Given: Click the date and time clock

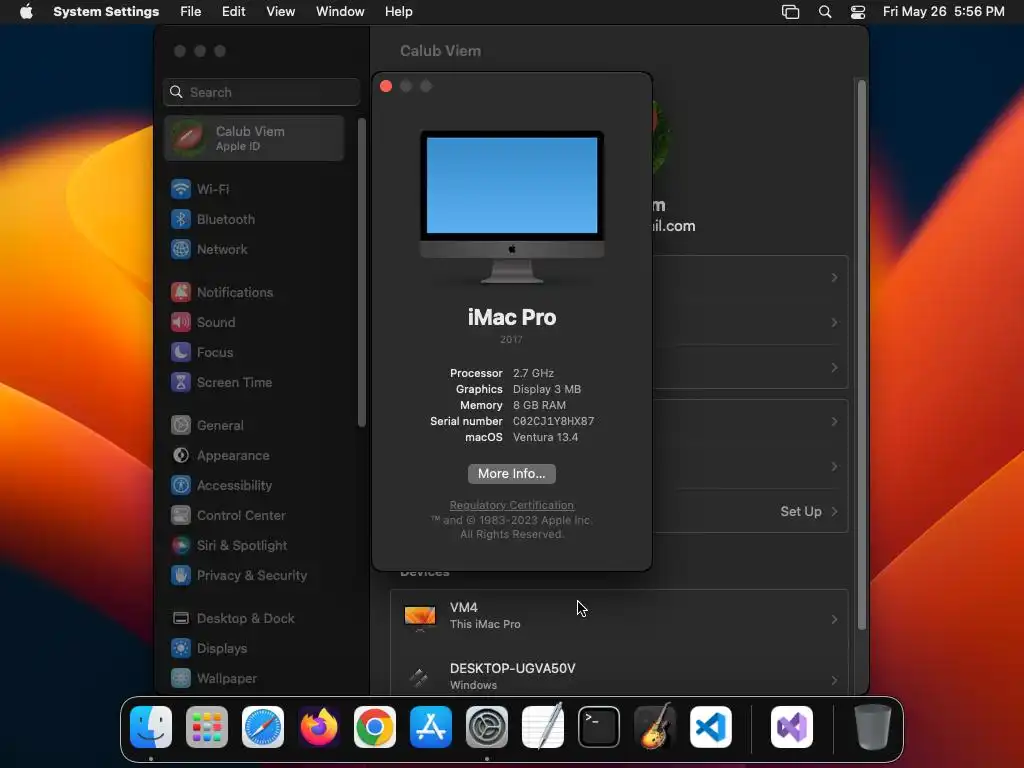Looking at the screenshot, I should [944, 12].
